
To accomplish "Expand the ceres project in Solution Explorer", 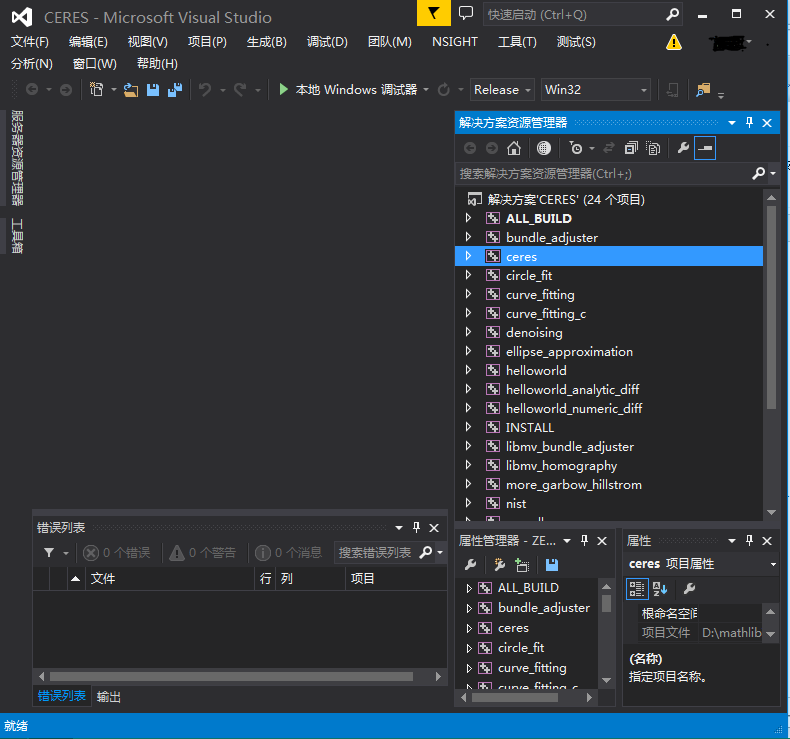I will coord(468,256).
